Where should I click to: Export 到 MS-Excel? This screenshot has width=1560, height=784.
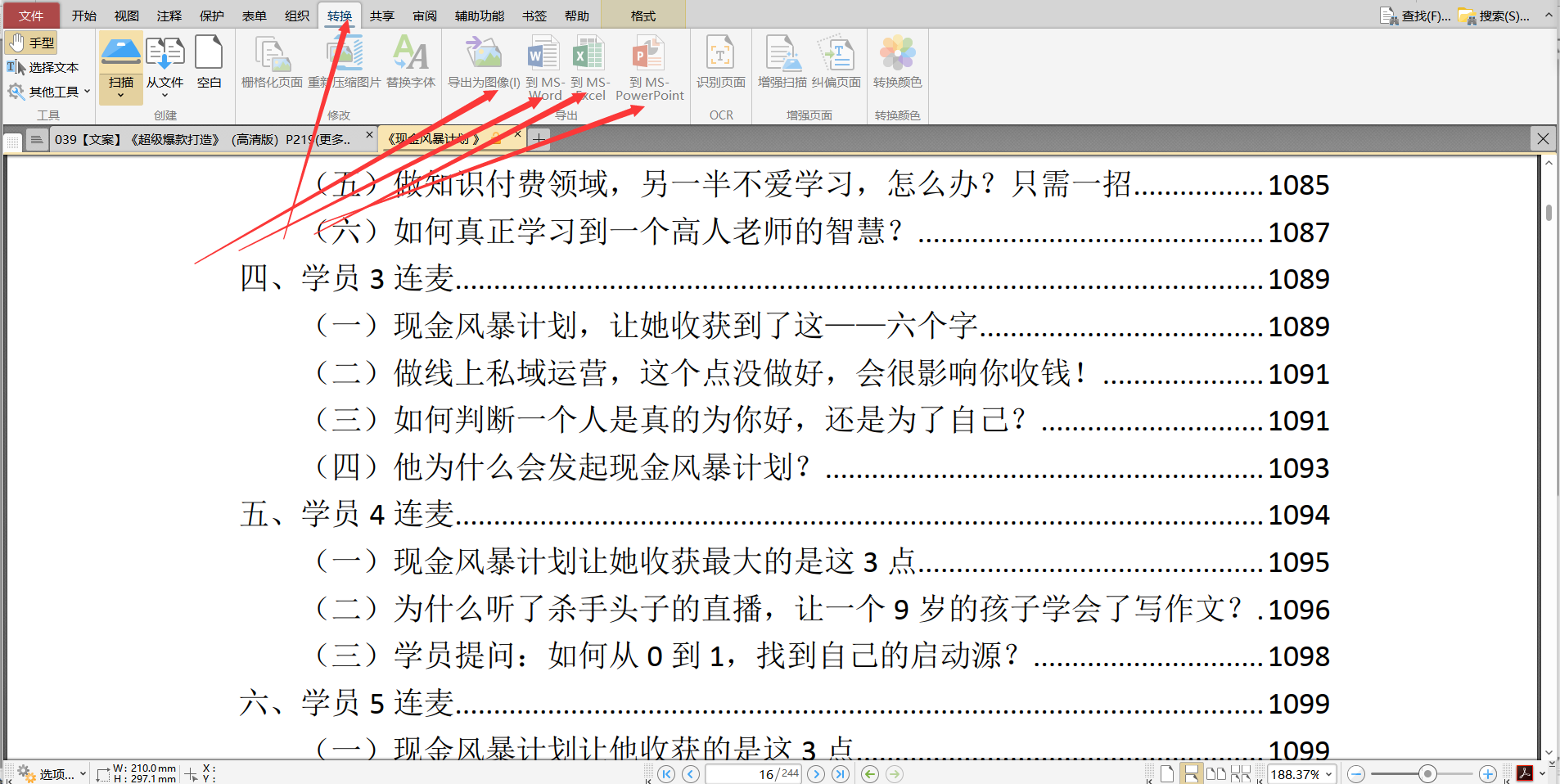point(590,69)
